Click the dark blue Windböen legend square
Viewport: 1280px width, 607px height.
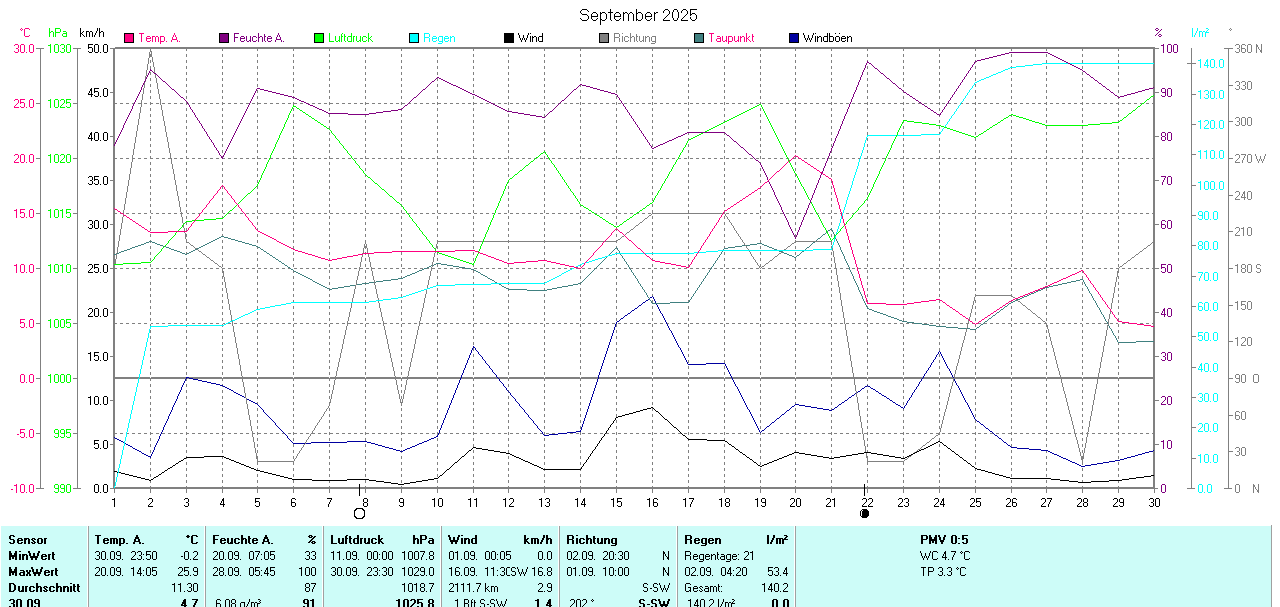coord(794,38)
